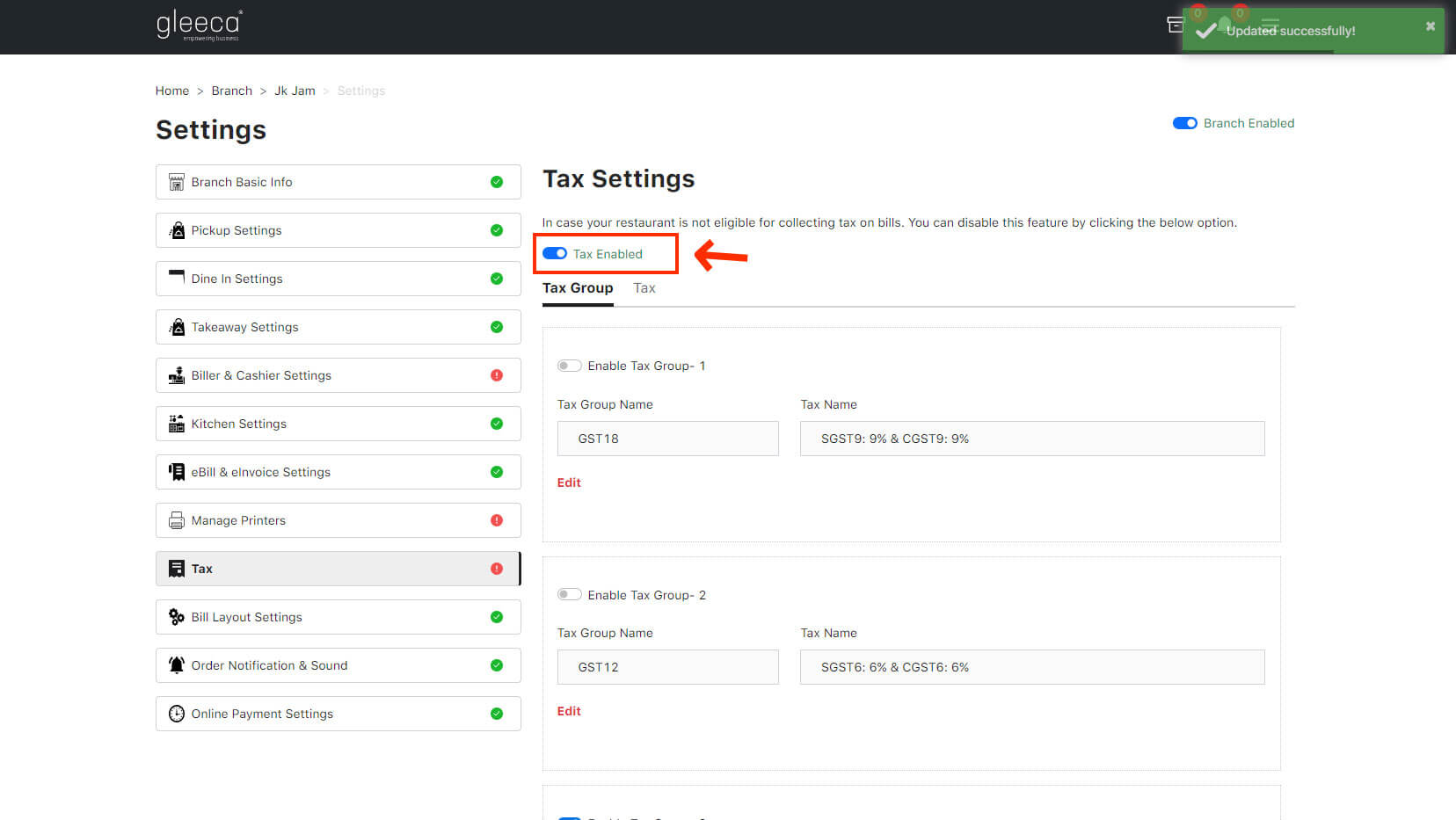1456x820 pixels.
Task: Click the Kitchen Settings icon
Action: point(176,424)
